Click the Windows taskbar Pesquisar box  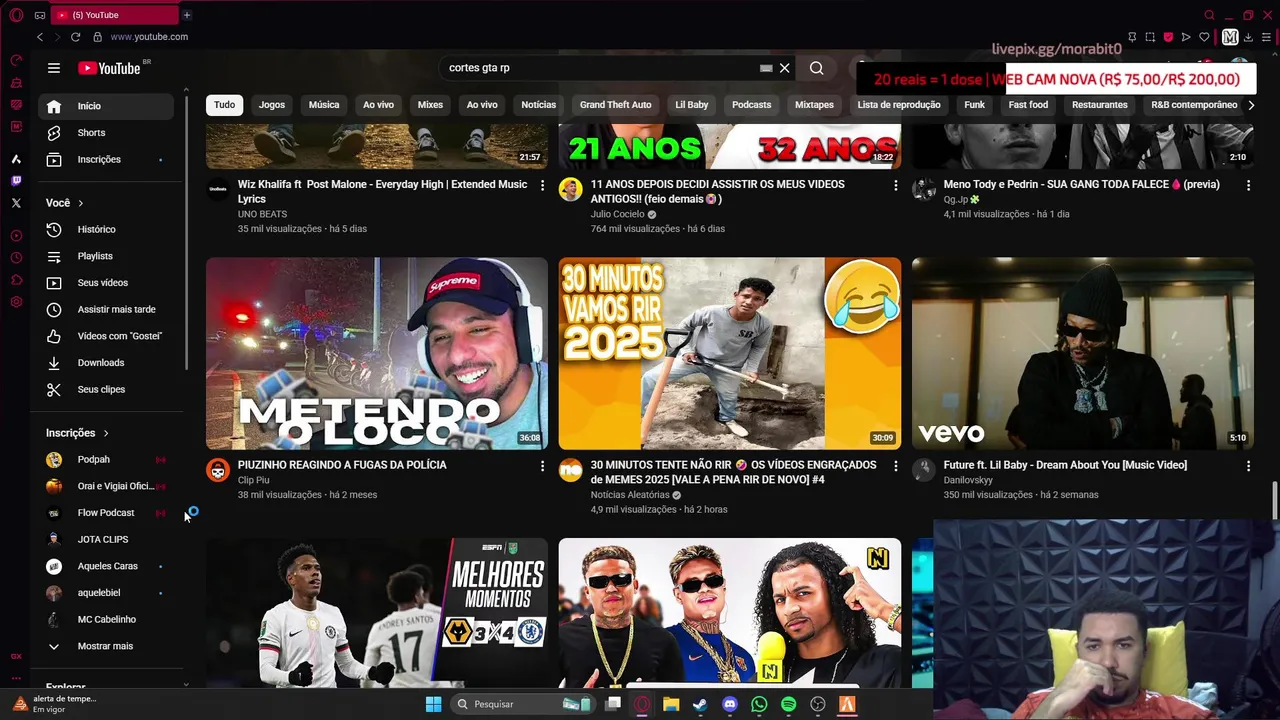point(522,704)
